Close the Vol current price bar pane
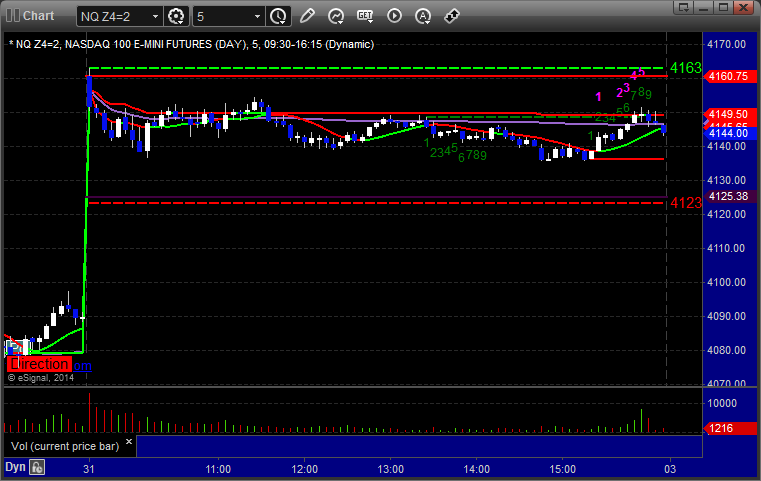 [129, 442]
